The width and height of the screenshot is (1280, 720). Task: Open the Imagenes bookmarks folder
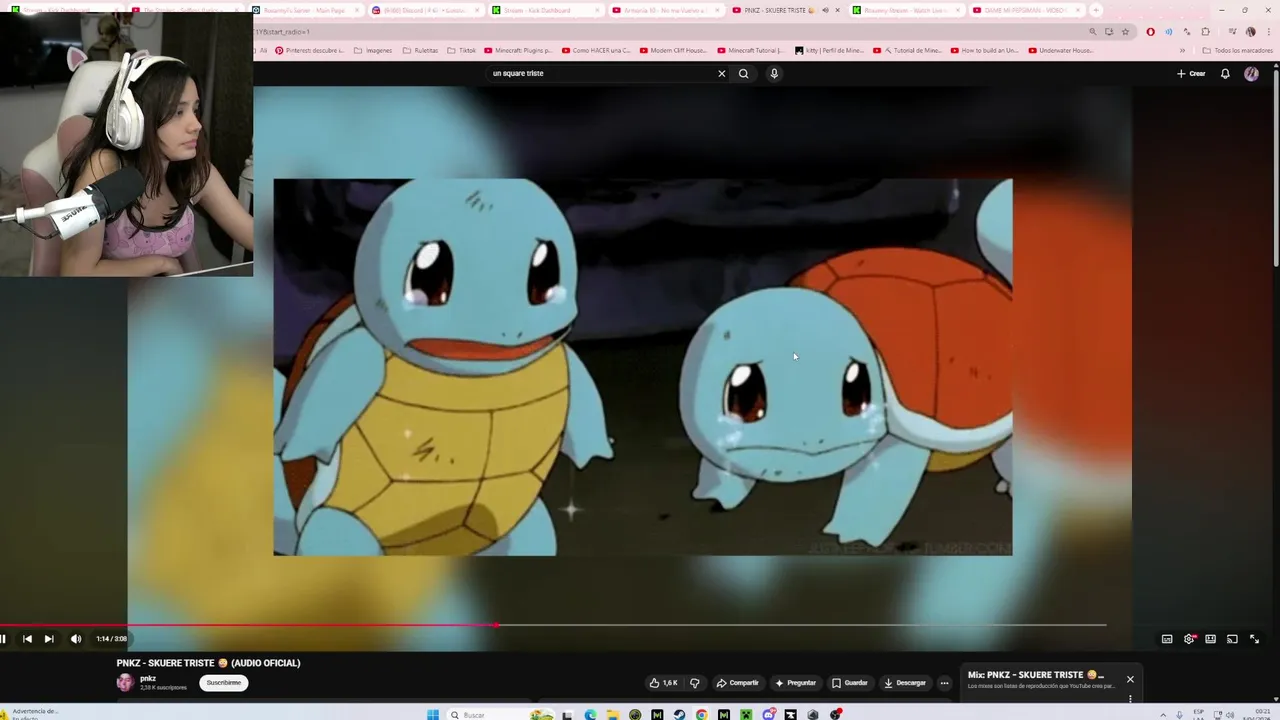373,50
